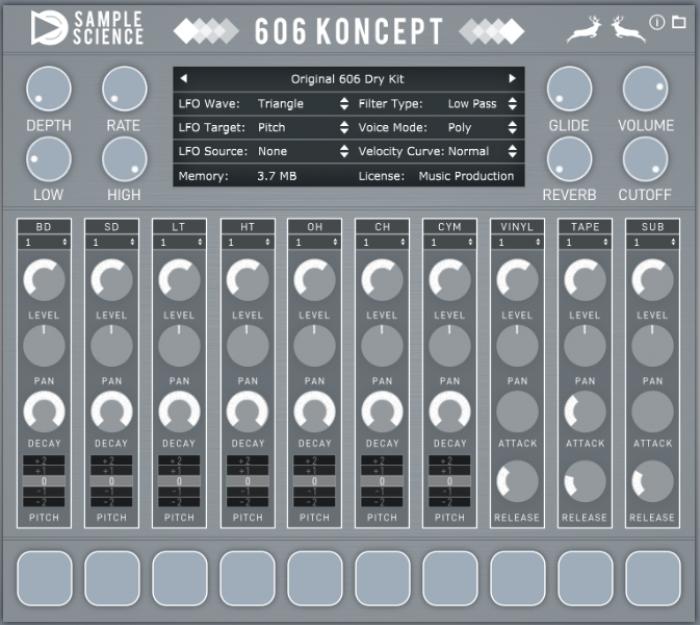
Task: Open the VINYL sample number selector
Action: pyautogui.click(x=517, y=242)
